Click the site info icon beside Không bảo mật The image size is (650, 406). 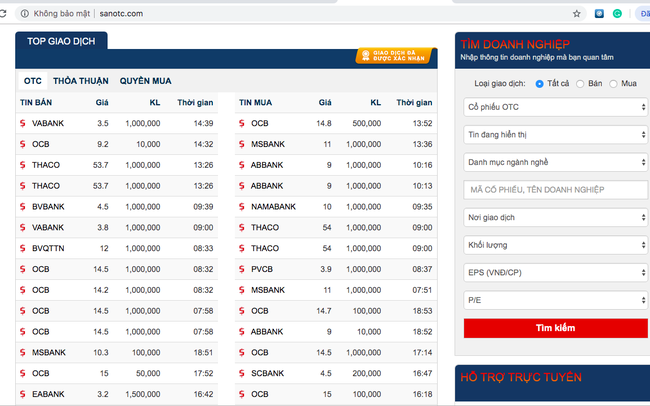tap(25, 14)
